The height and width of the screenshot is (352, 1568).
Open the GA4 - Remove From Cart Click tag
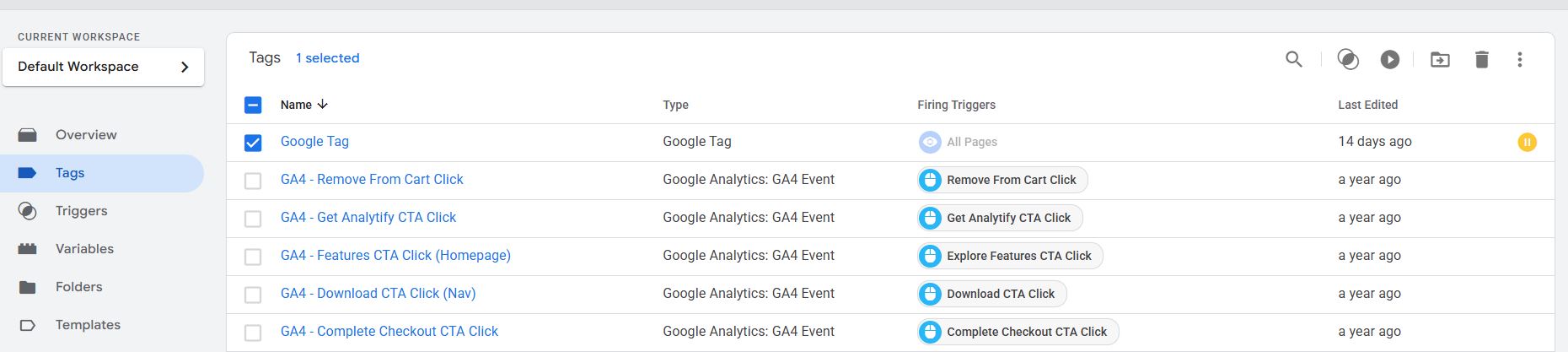(x=372, y=179)
